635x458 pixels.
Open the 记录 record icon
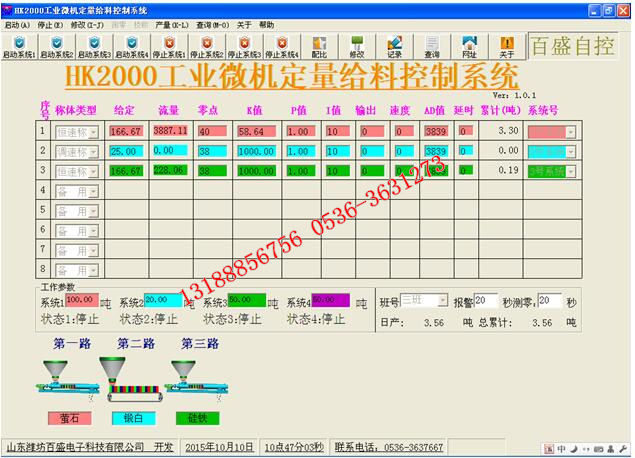point(394,47)
